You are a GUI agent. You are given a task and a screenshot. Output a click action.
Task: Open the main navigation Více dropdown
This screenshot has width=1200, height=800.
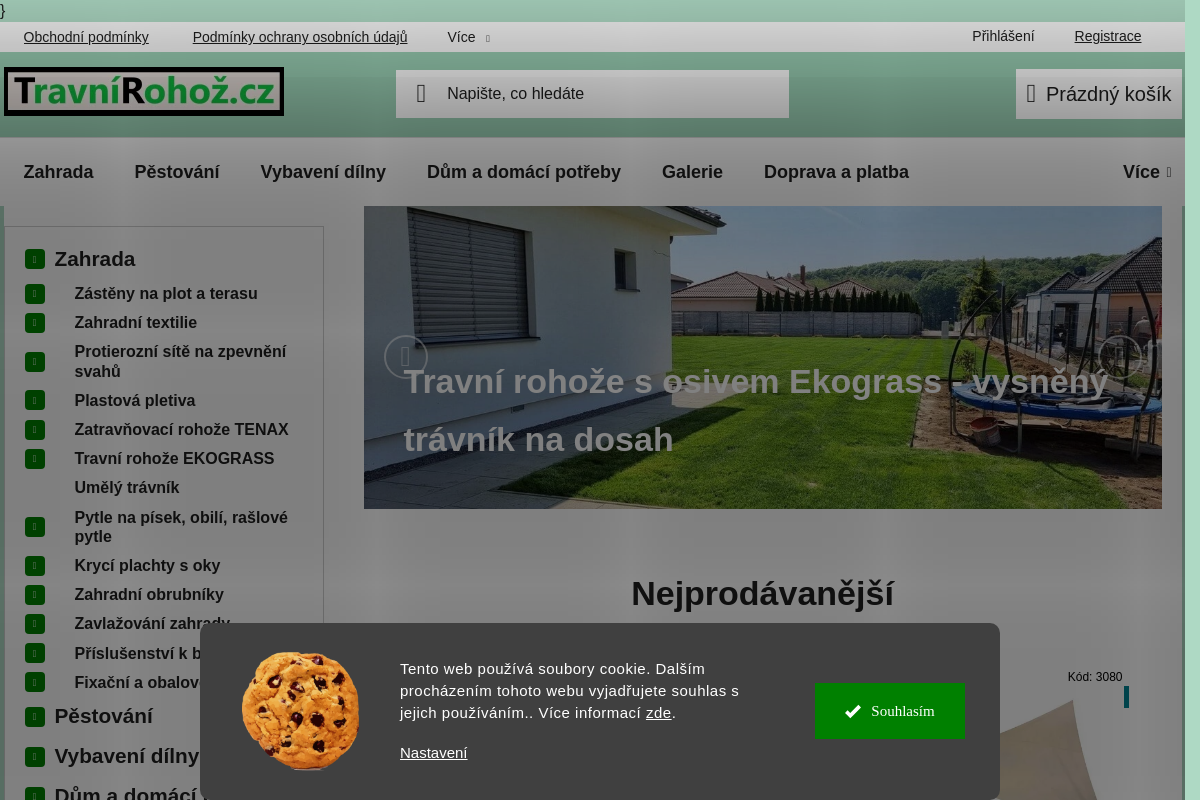pyautogui.click(x=1147, y=172)
